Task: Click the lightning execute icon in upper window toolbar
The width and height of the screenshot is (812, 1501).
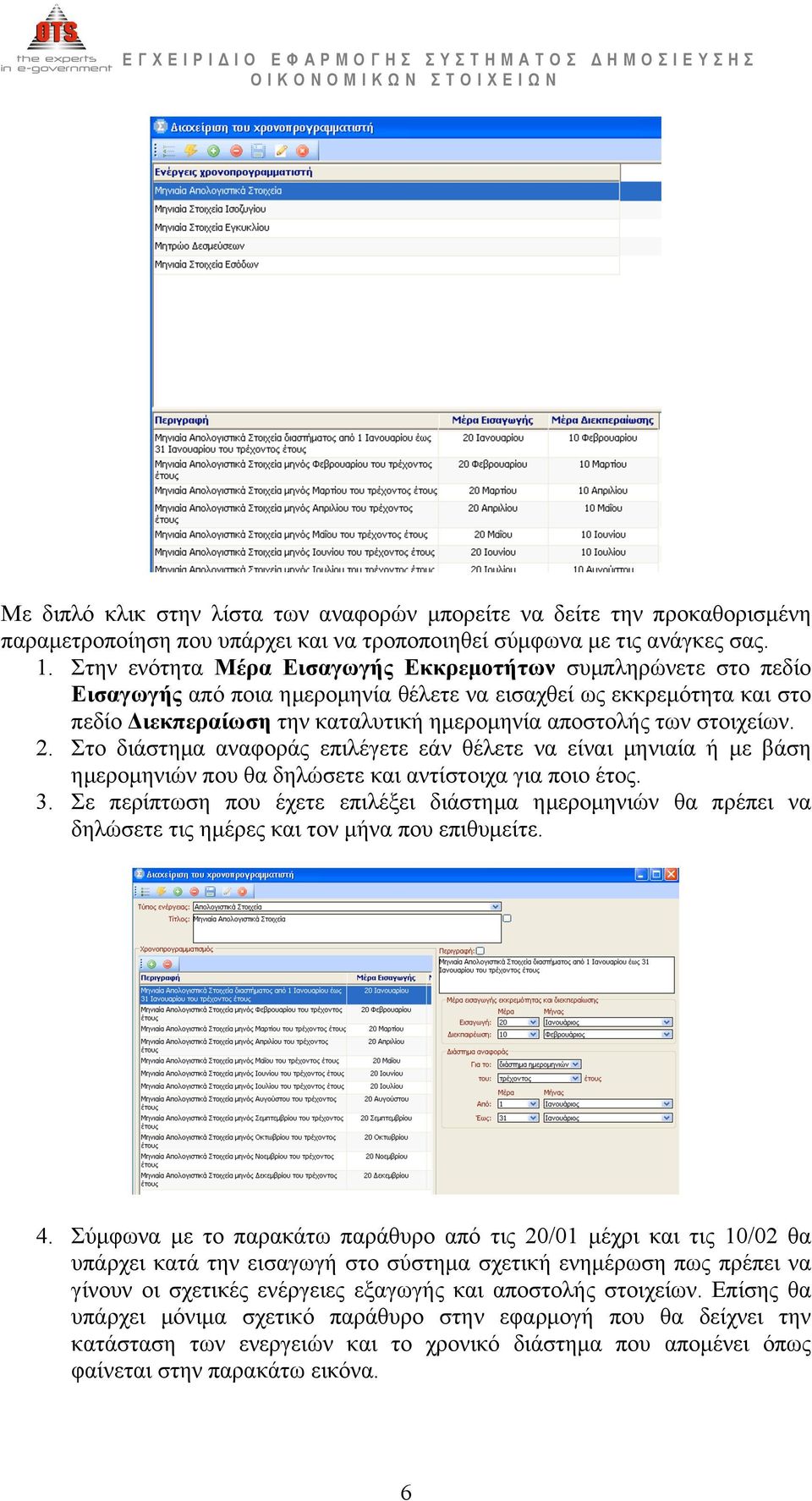Action: [191, 151]
